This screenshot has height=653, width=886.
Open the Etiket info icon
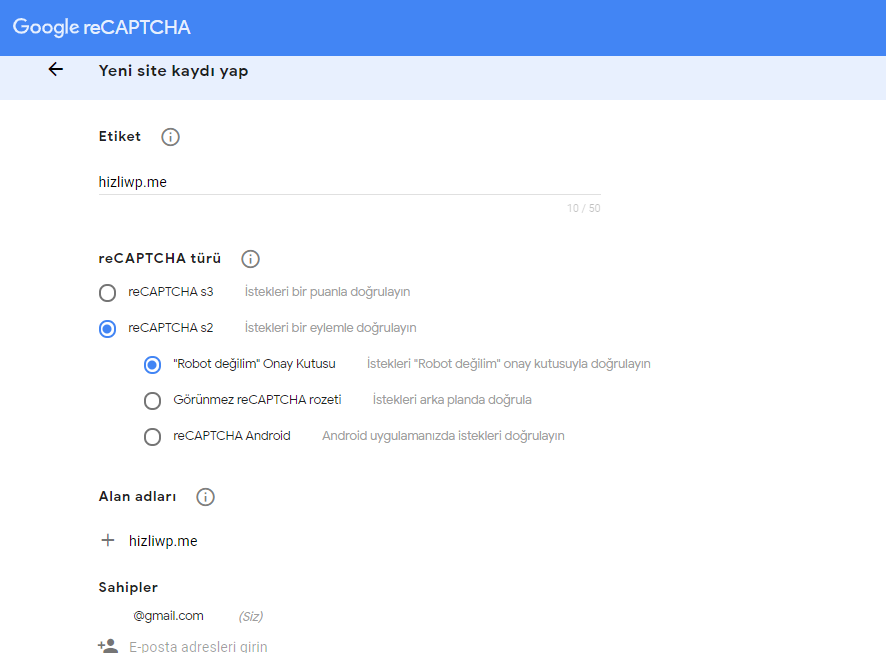(170, 137)
